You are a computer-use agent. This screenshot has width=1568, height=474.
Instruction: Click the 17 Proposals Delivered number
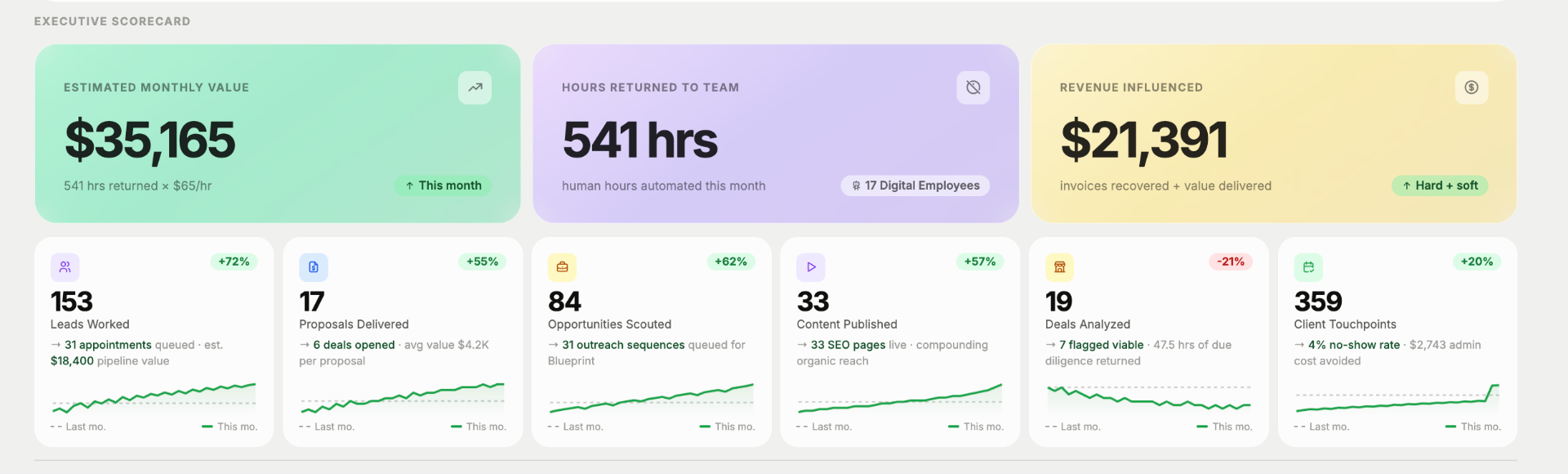coord(311,302)
